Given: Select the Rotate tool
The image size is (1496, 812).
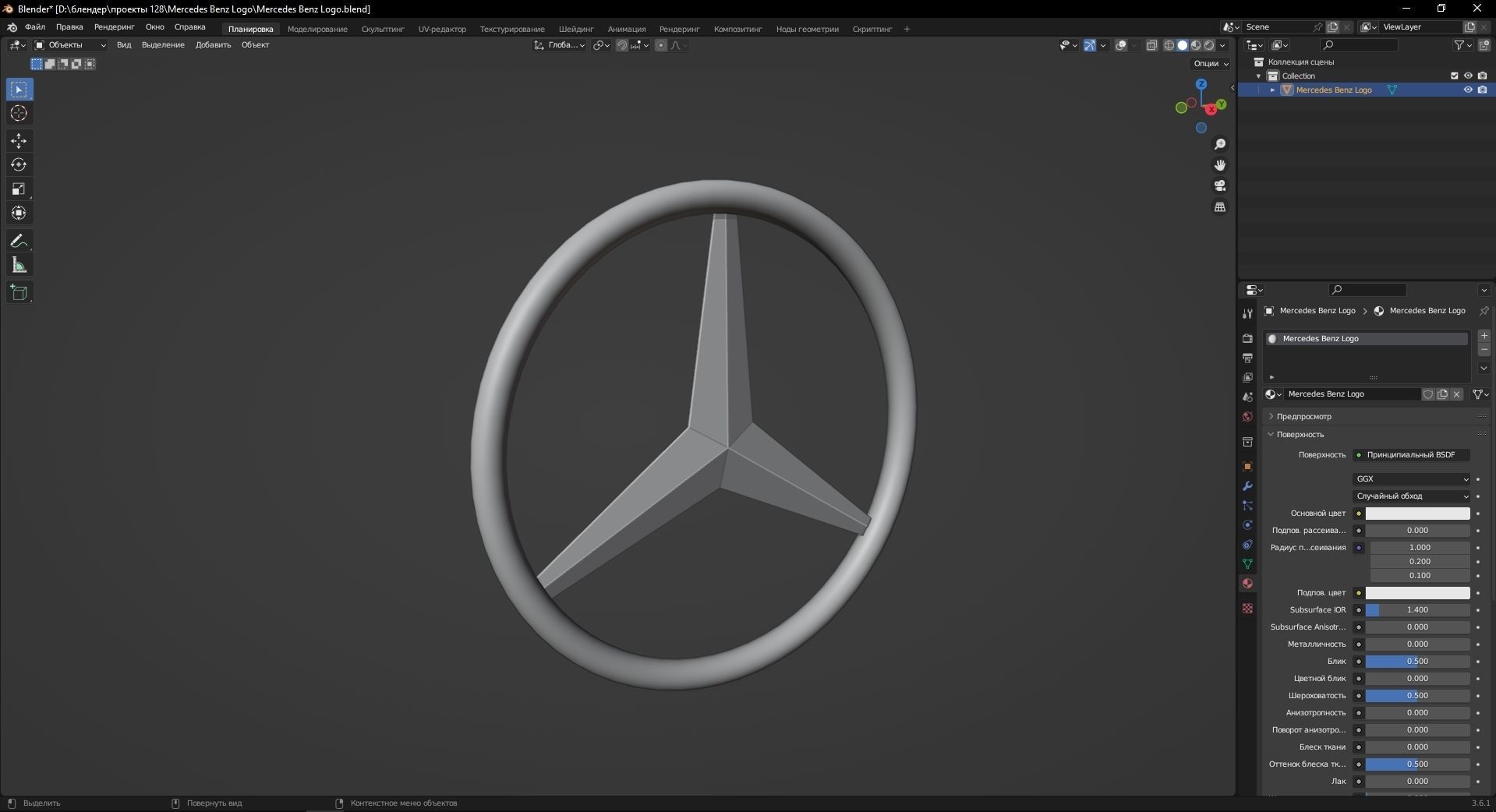Looking at the screenshot, I should click(18, 164).
